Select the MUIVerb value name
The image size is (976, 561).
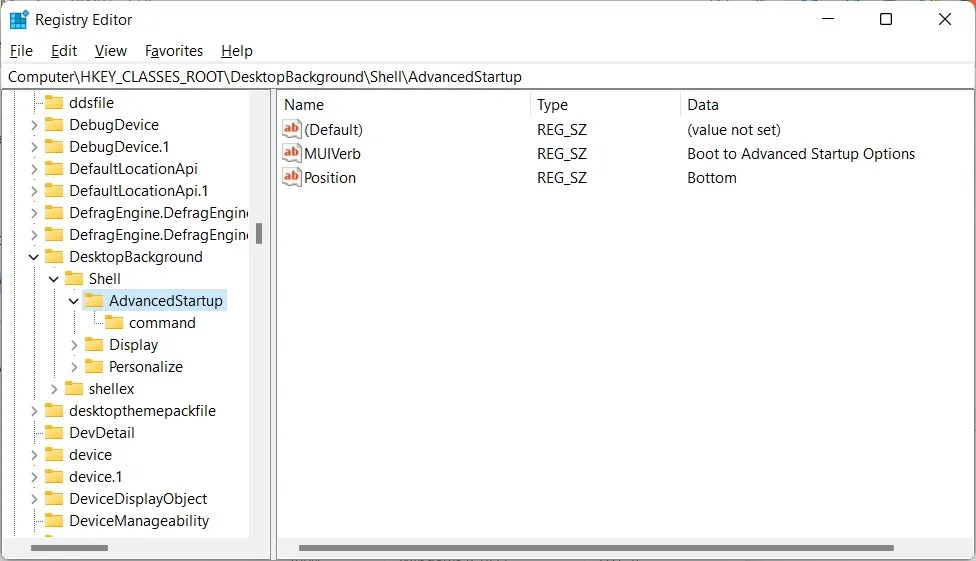(332, 153)
